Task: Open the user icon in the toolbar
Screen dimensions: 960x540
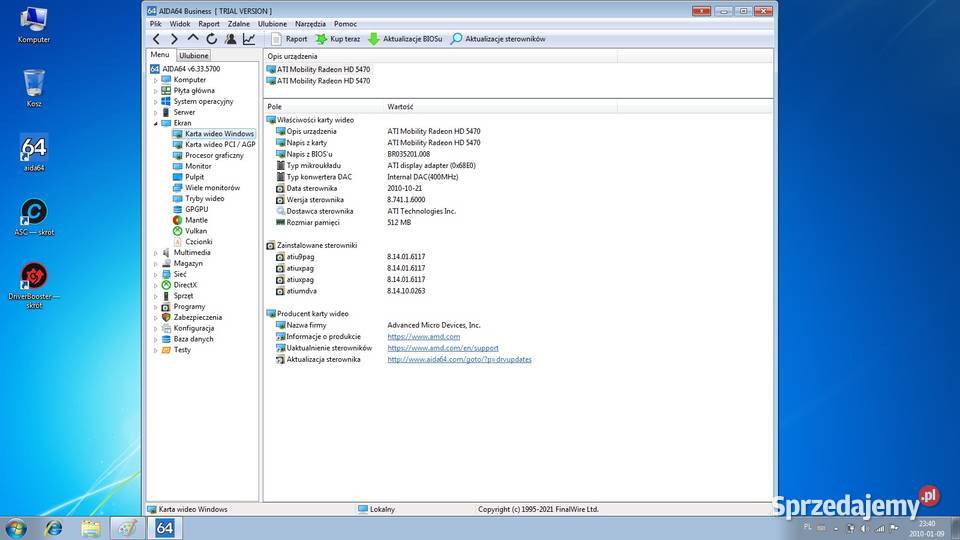Action: pos(230,39)
